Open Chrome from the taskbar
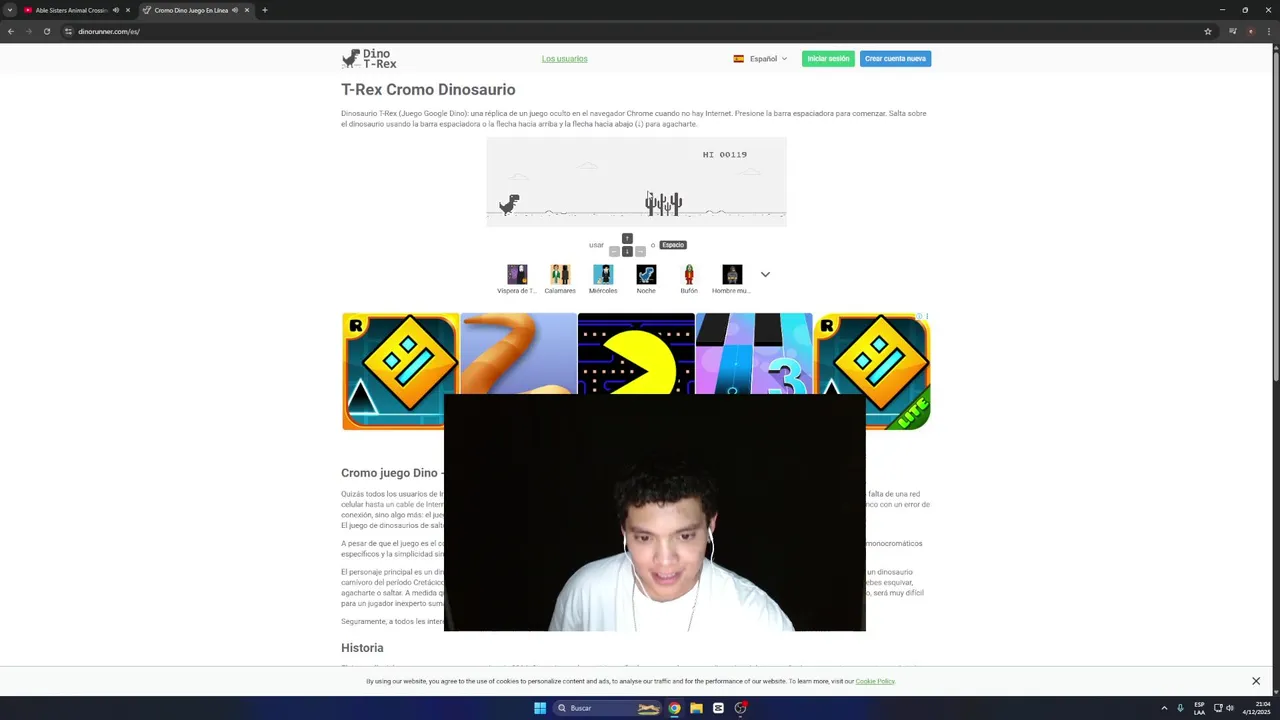The image size is (1280, 720). point(674,708)
